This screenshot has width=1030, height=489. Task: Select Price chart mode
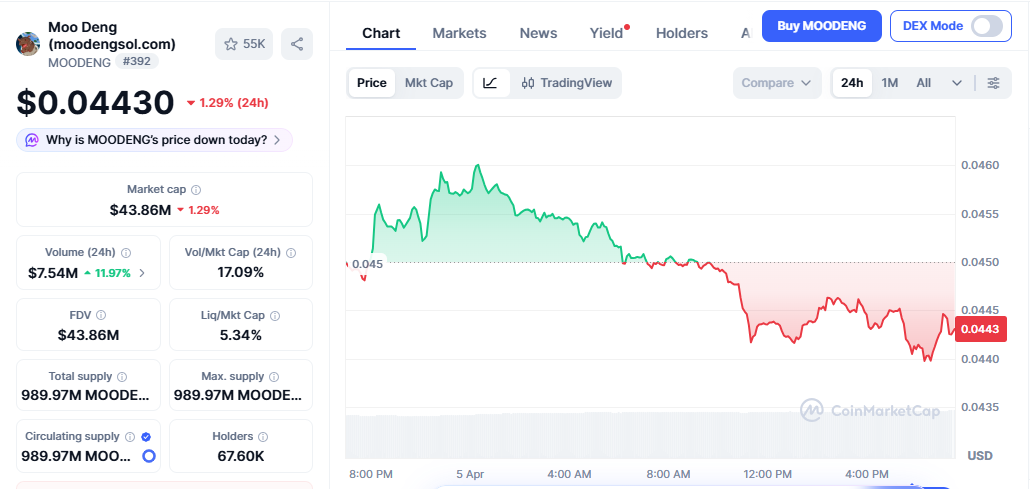click(x=372, y=83)
